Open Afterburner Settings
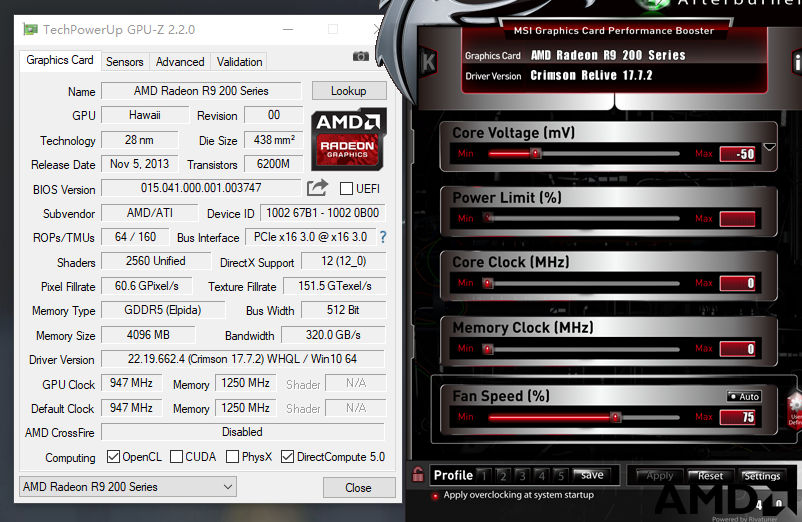The image size is (802, 522). coord(762,476)
